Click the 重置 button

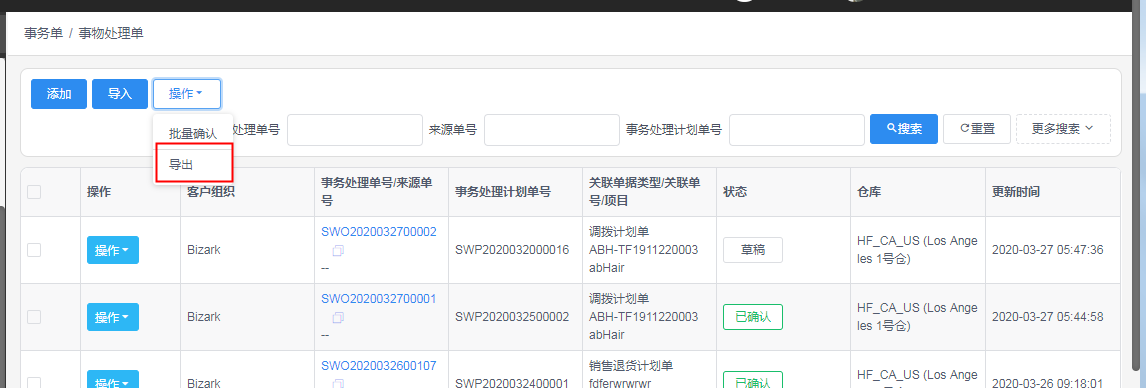(x=976, y=129)
